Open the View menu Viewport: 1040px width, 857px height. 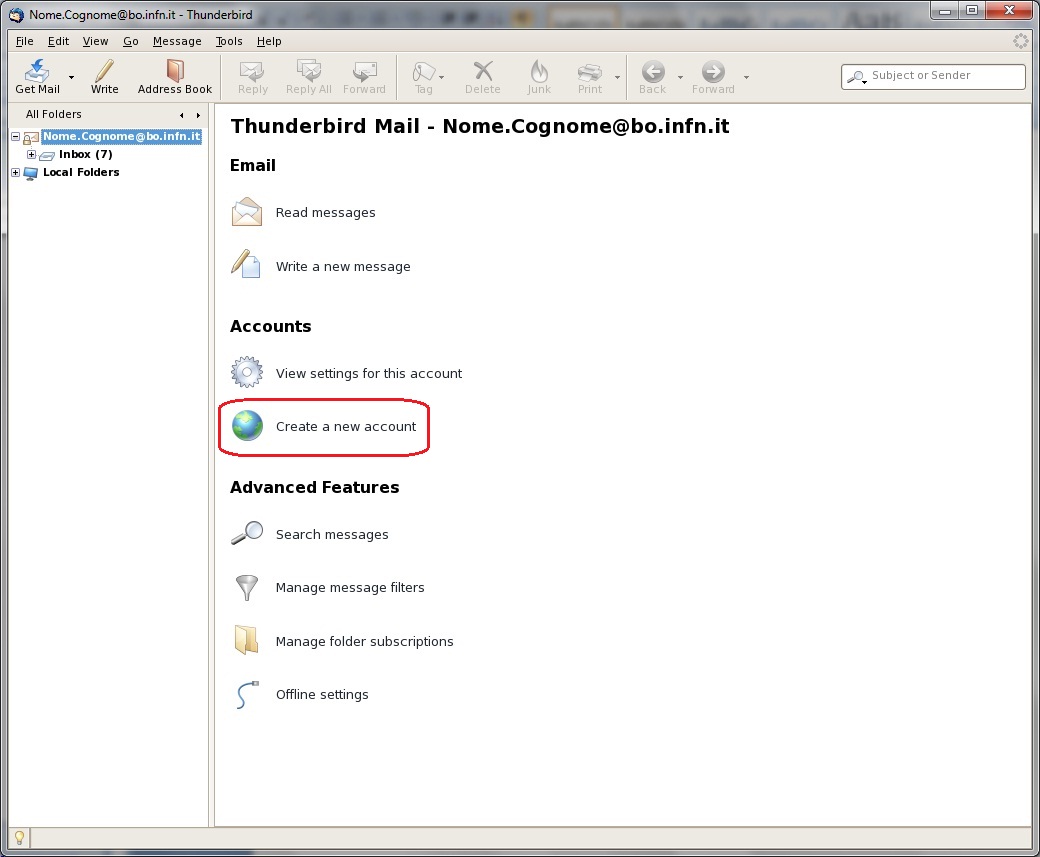point(96,41)
